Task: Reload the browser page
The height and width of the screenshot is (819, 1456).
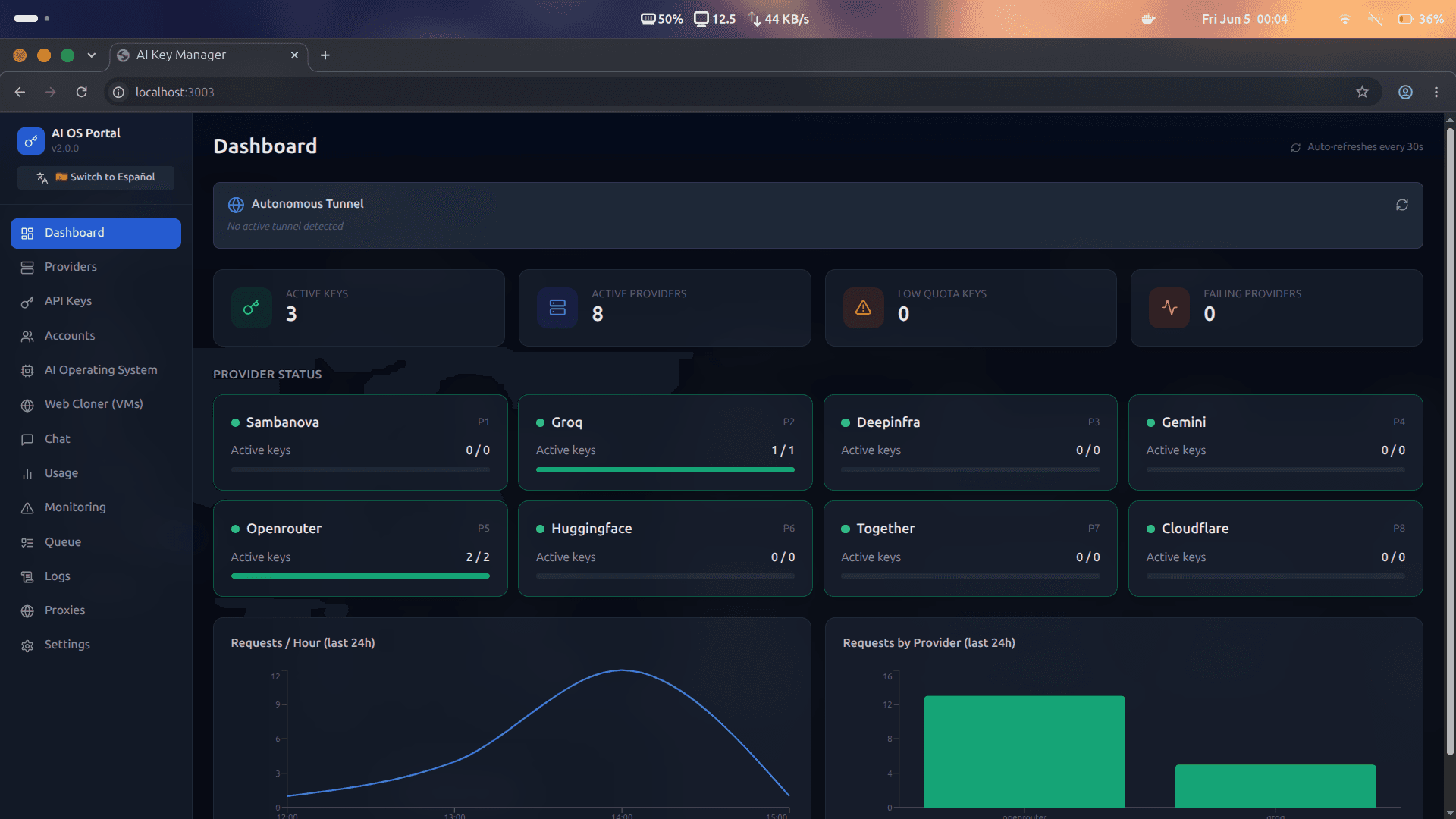Action: click(82, 92)
